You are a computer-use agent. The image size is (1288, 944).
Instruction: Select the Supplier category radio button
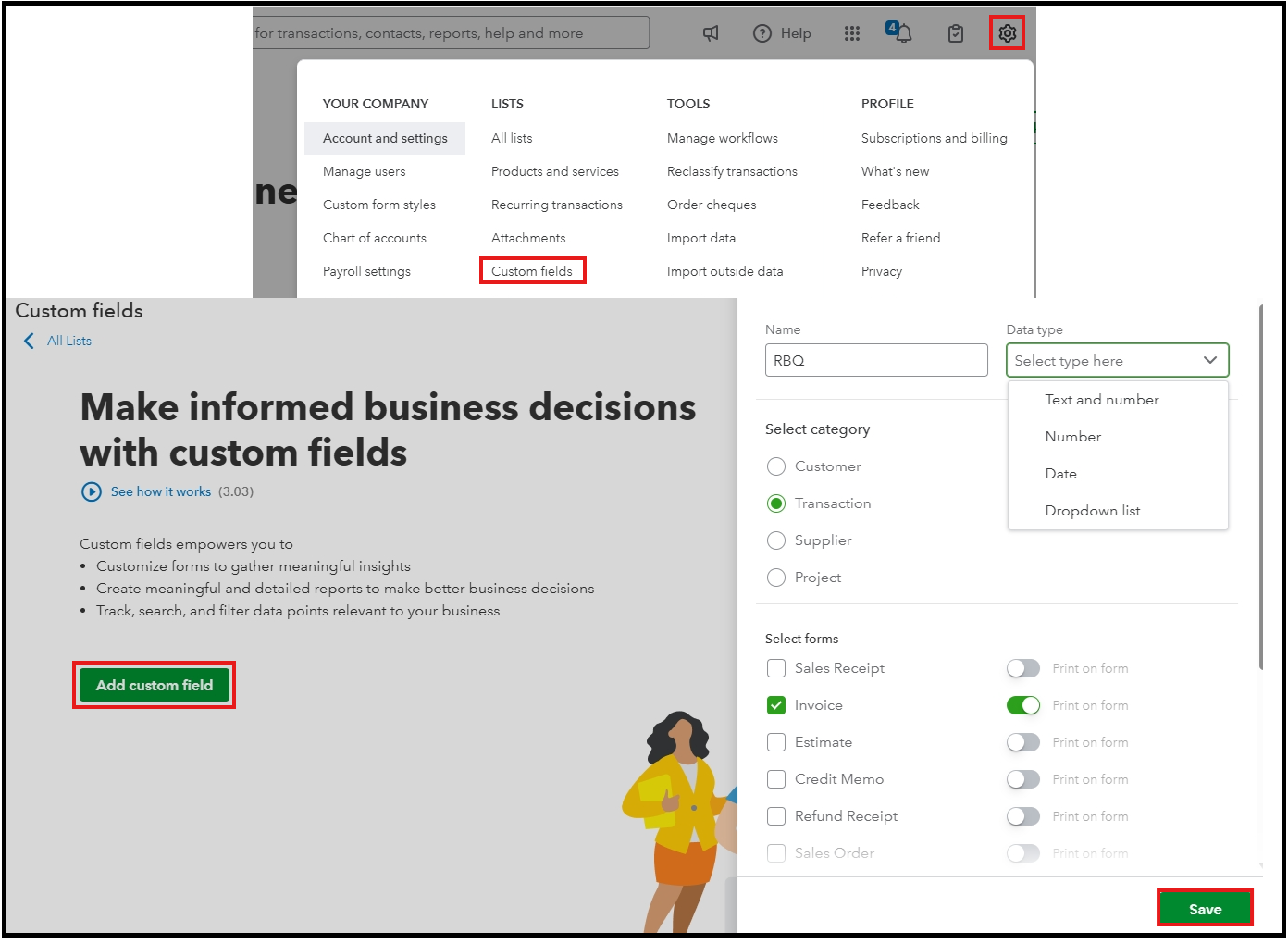776,540
